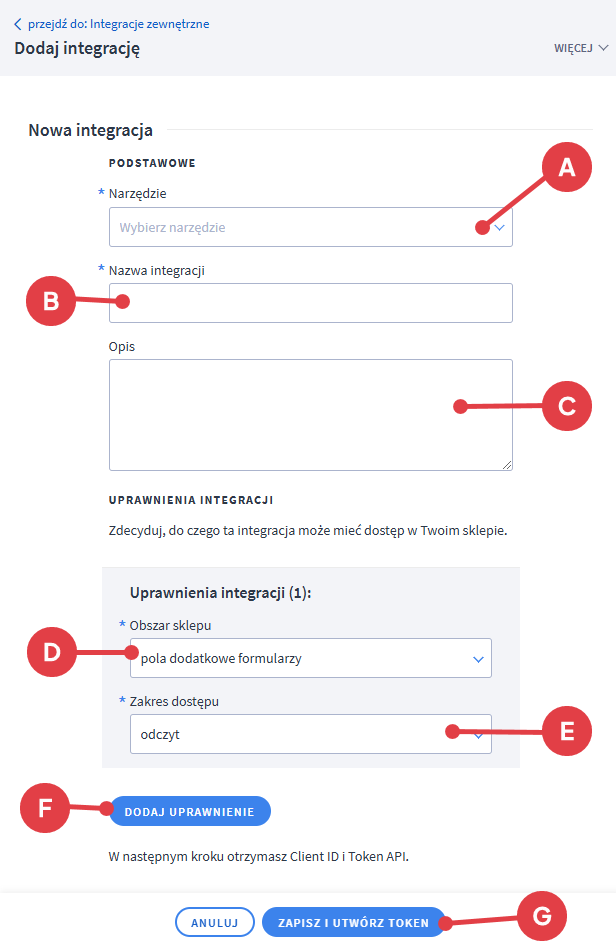
Task: Click the red marker labeled A
Action: click(567, 169)
